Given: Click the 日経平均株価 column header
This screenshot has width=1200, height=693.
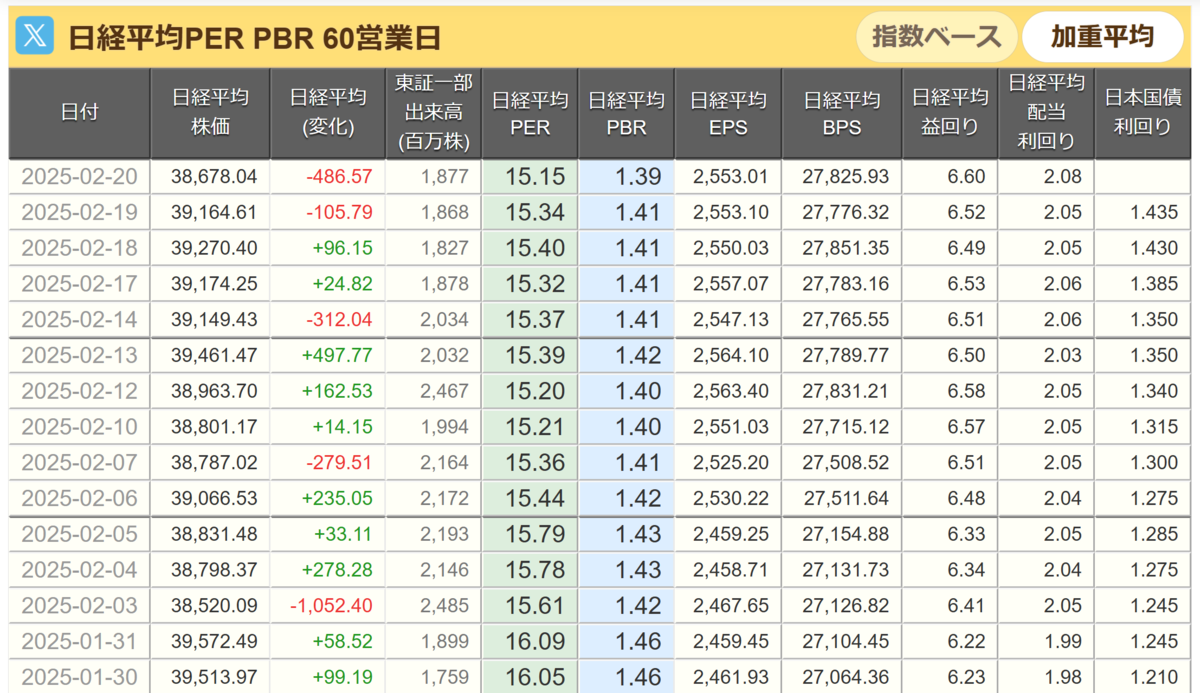Looking at the screenshot, I should 210,113.
